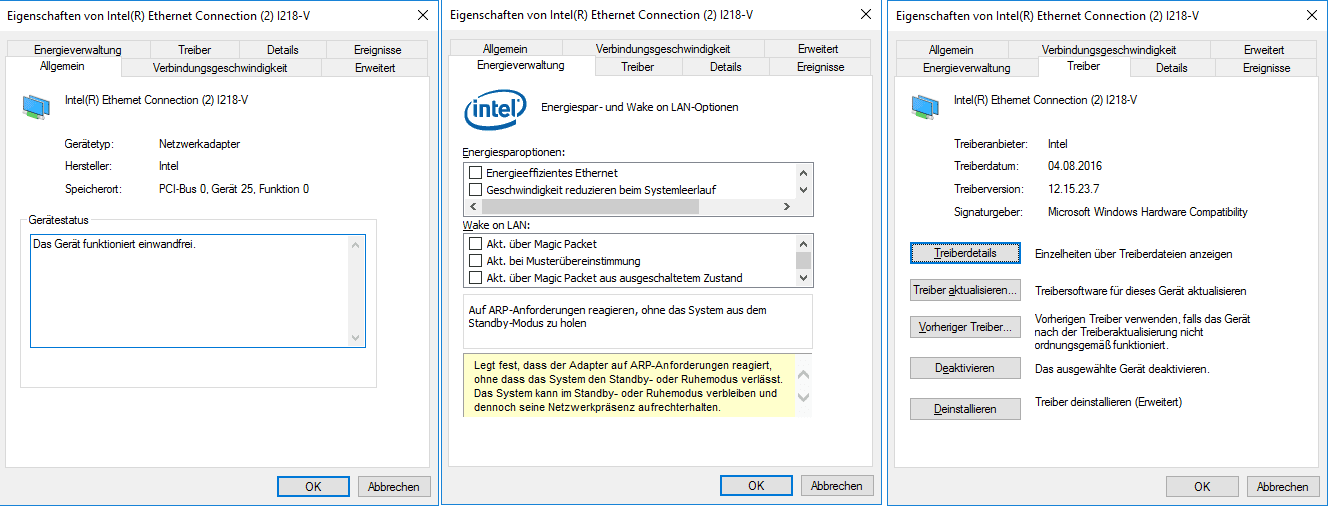Click Gerätetyp value Netzwerkadapter
This screenshot has width=1328, height=506.
coord(199,144)
